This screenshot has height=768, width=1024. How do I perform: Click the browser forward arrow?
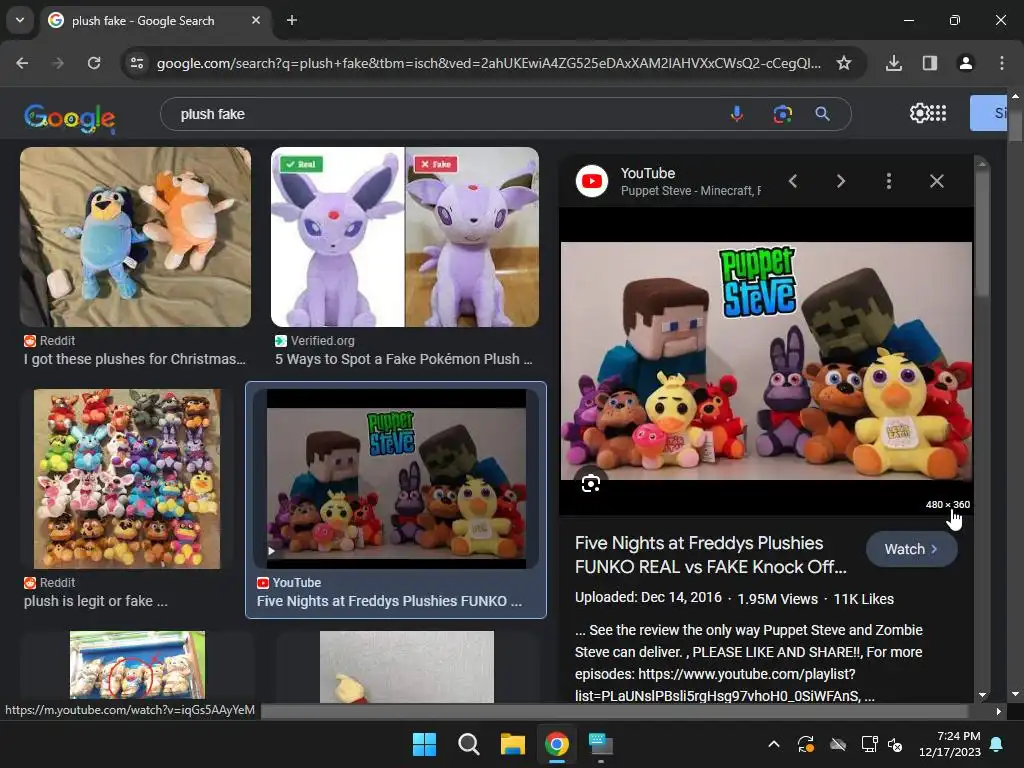tap(58, 63)
